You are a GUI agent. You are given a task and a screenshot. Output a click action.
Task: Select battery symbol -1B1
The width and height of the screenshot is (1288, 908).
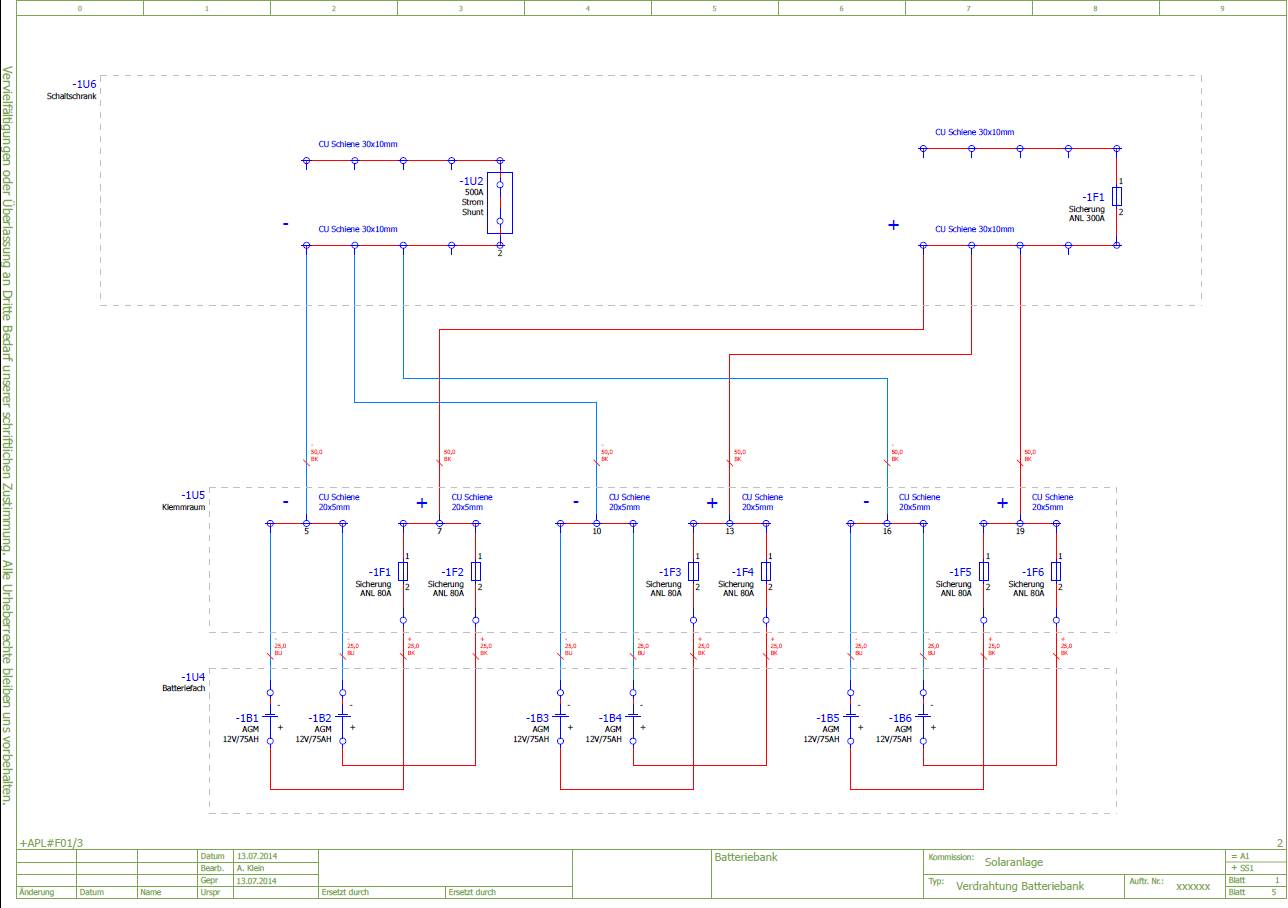click(x=270, y=716)
